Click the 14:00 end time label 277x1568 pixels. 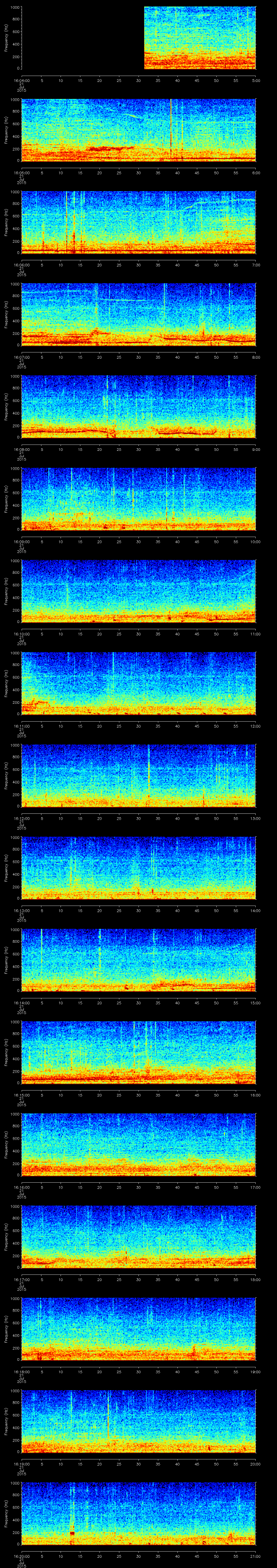coord(255,910)
